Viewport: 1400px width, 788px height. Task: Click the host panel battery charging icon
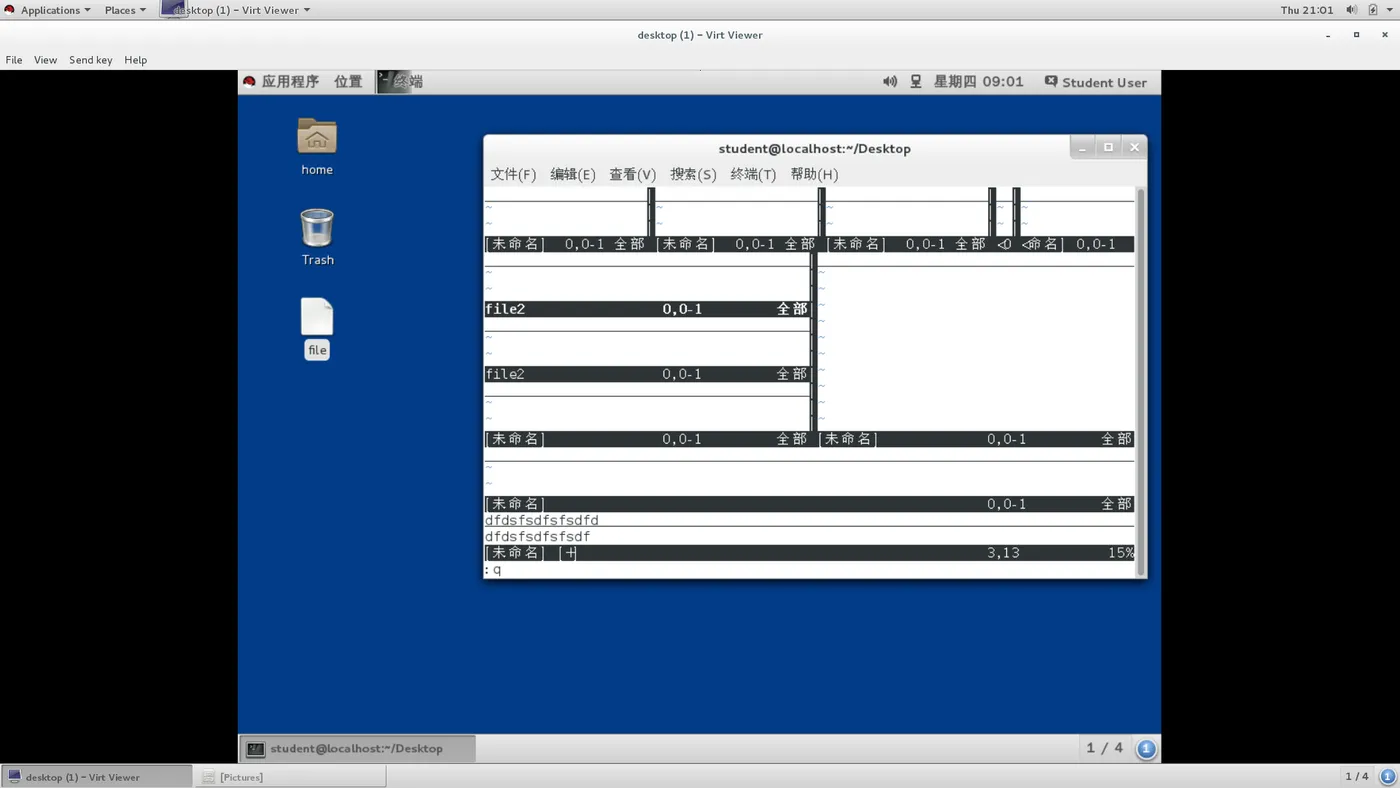point(1372,10)
